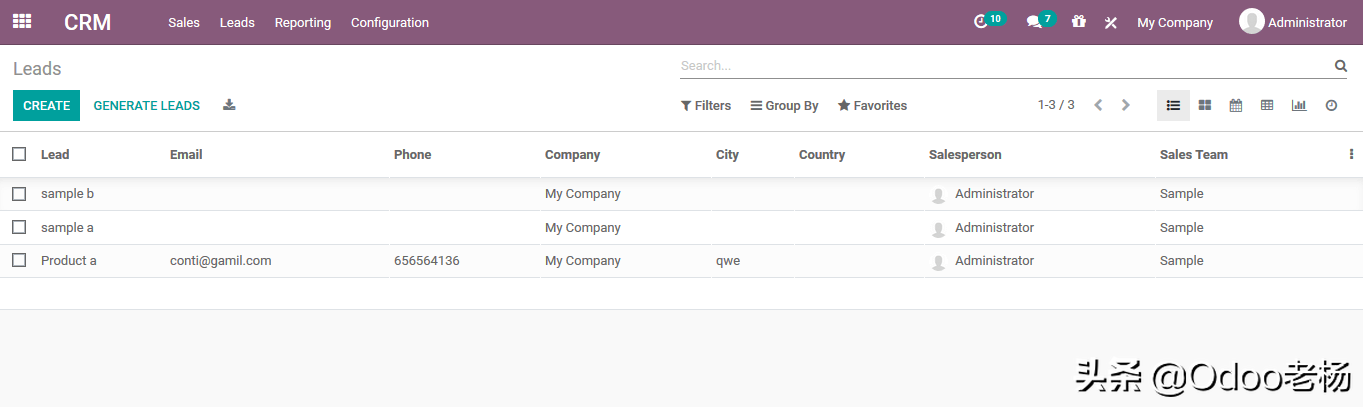Open the Group By dropdown
The image size is (1365, 407).
click(785, 105)
